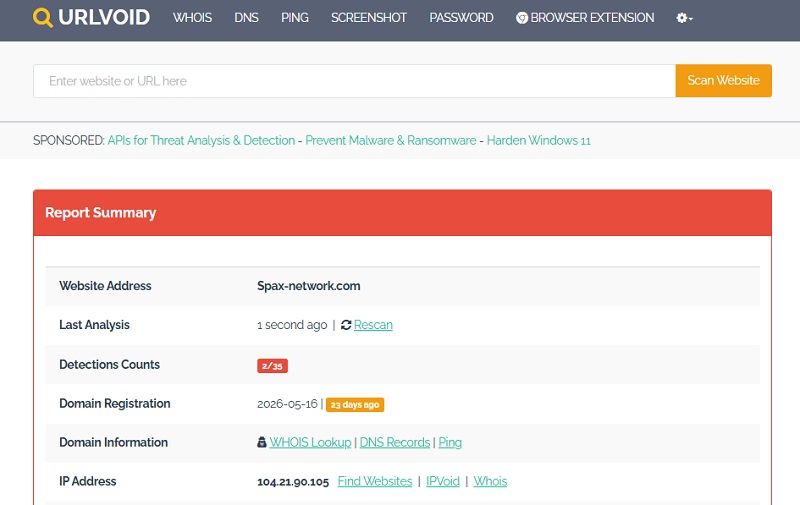Screen dimensions: 800x505
Task: Click the Domain Registration label
Action: click(x=115, y=403)
